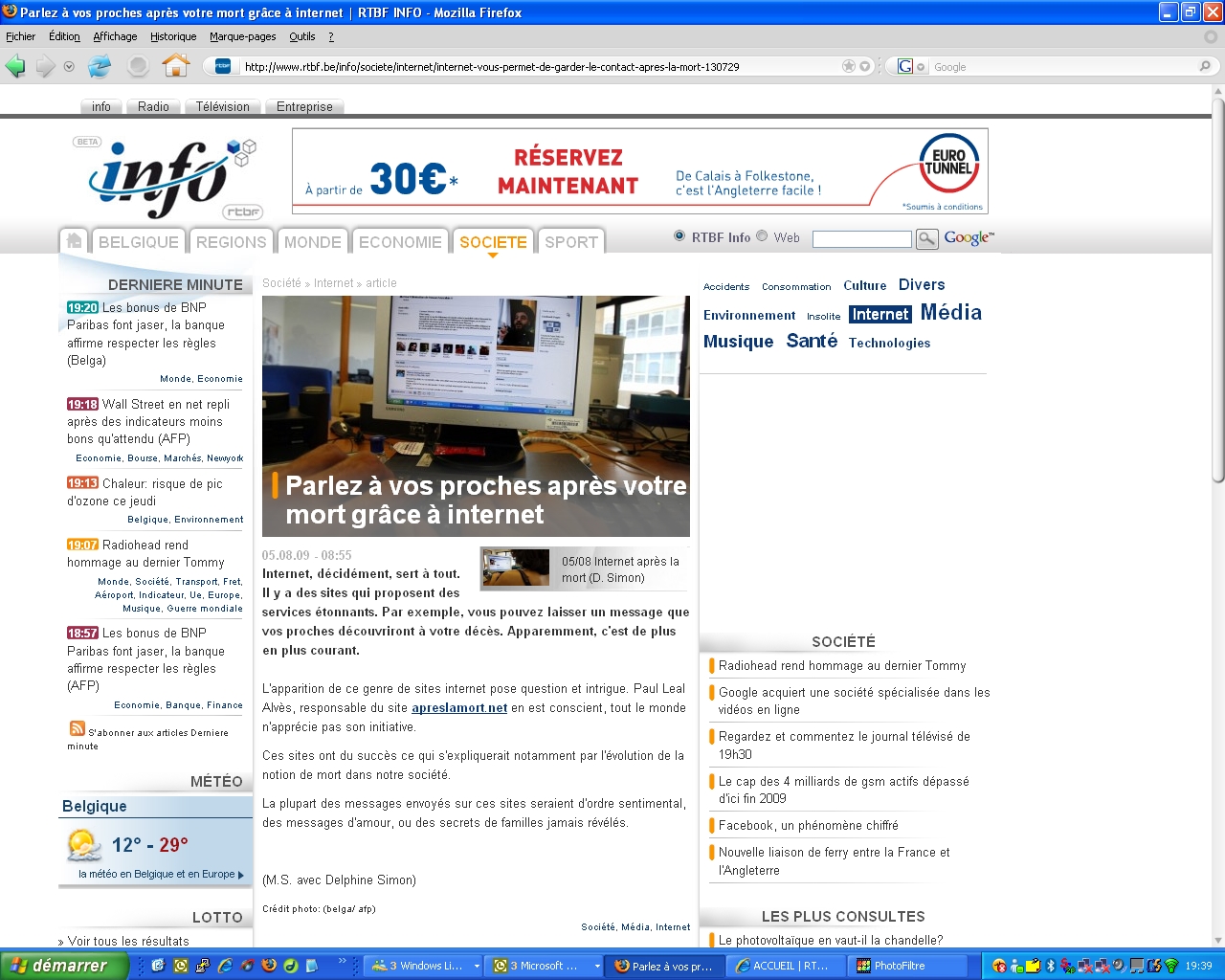Open the Édition menu
Screen dimensions: 1225x980
point(64,36)
